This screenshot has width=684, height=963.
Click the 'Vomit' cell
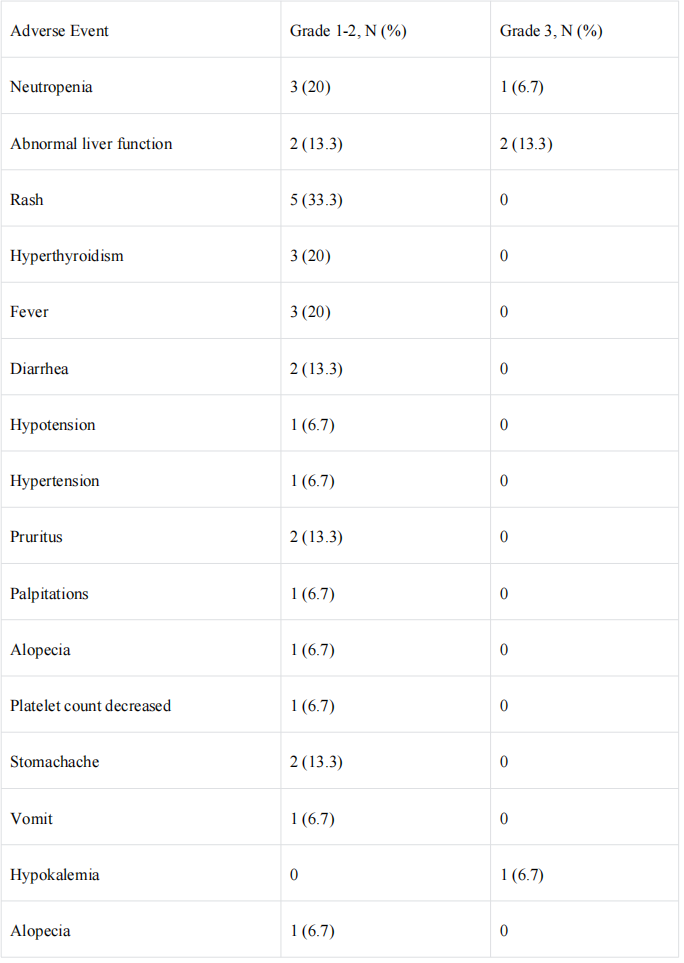pos(31,819)
